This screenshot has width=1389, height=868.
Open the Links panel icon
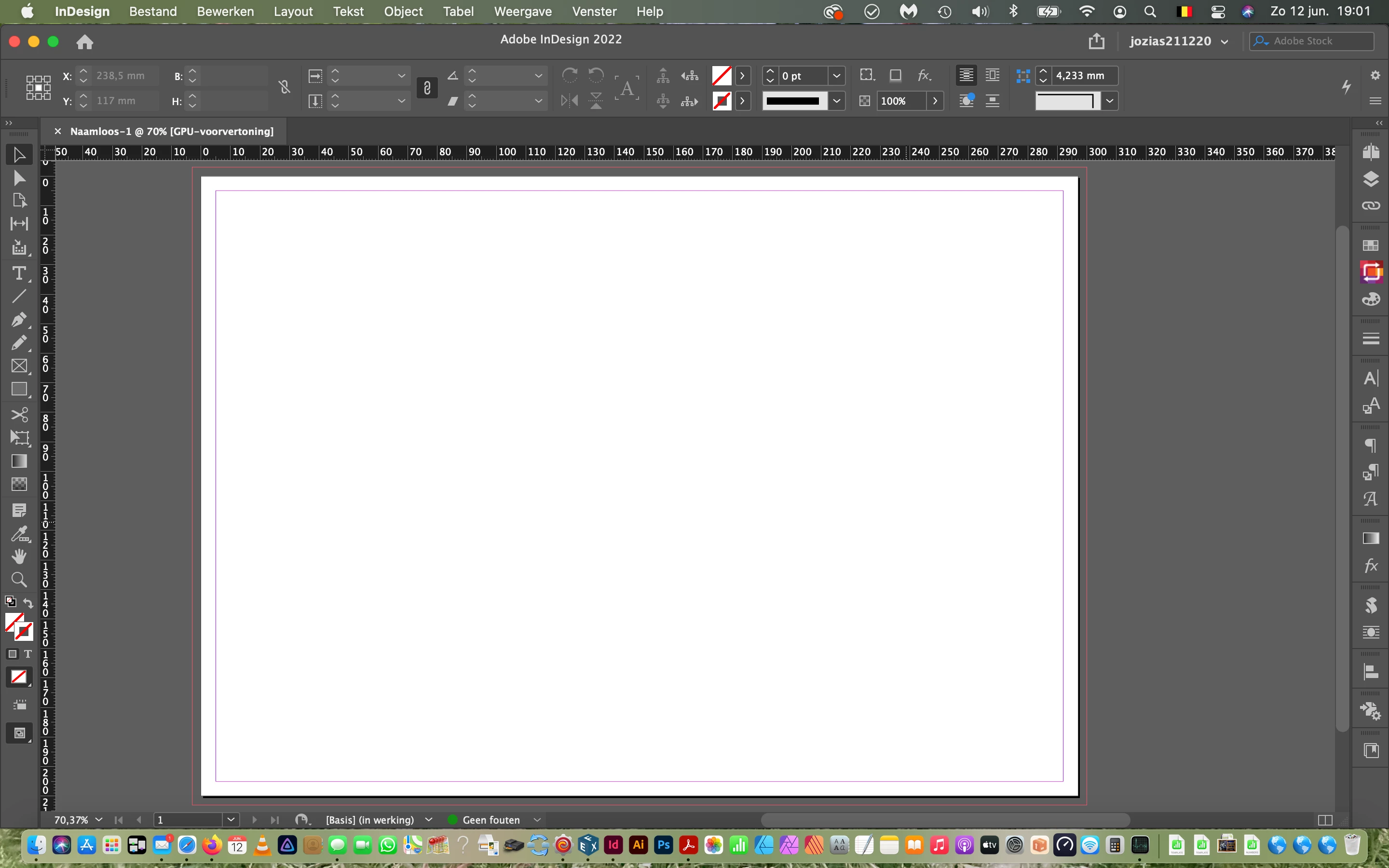1371,205
